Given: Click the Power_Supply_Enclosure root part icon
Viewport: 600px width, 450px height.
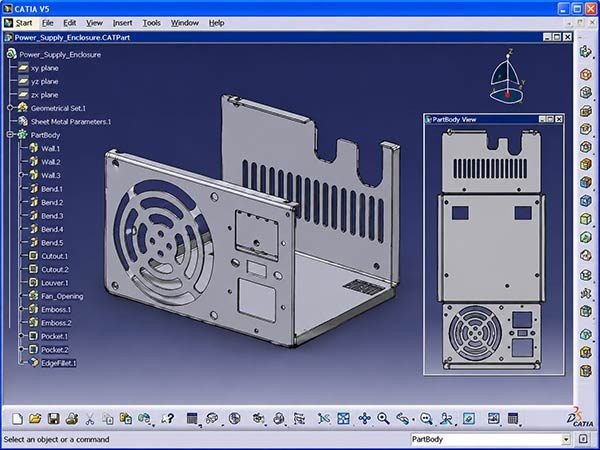Looking at the screenshot, I should tap(11, 54).
